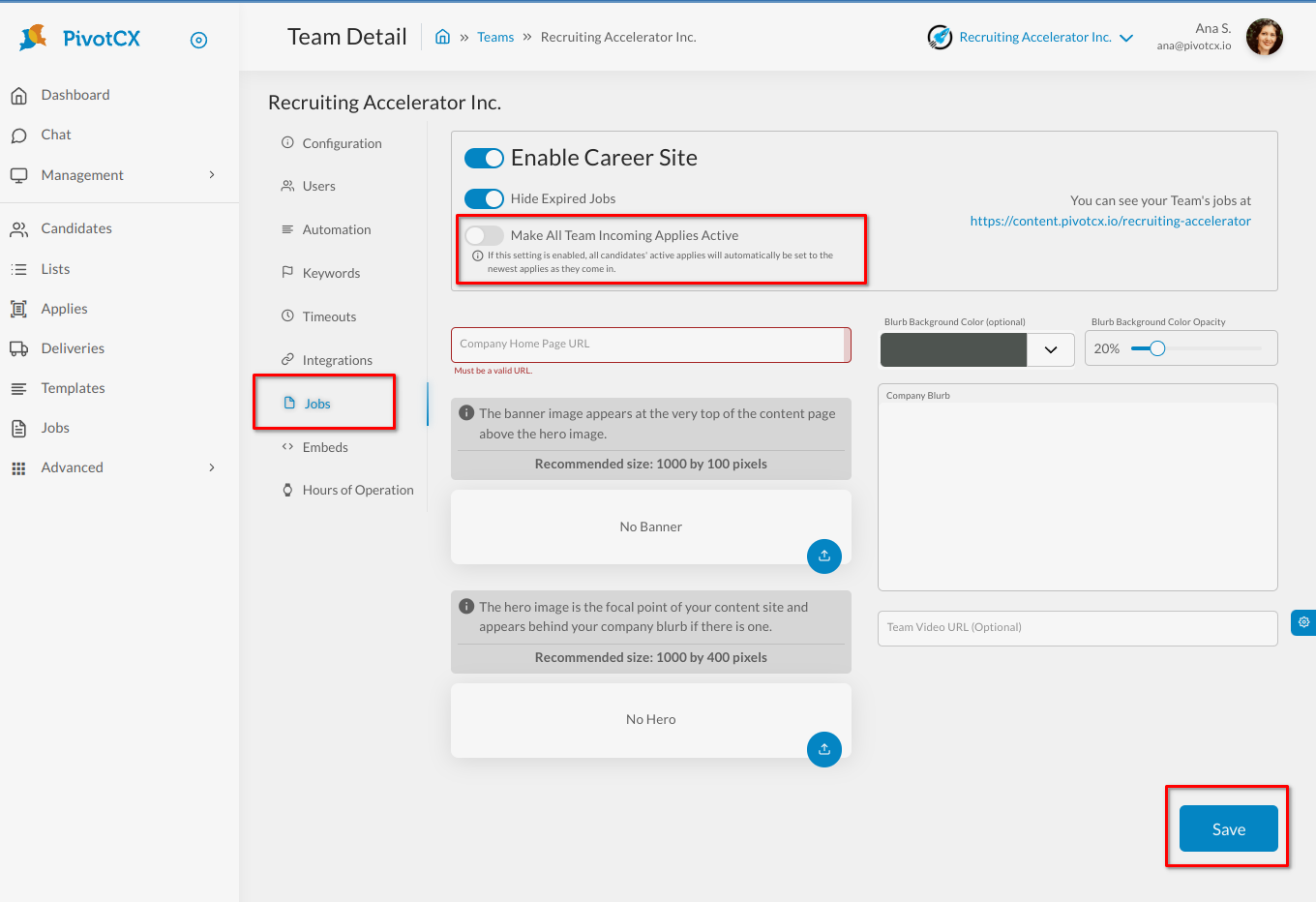Open the Timeouts team tab
This screenshot has height=902, width=1316.
(x=329, y=316)
